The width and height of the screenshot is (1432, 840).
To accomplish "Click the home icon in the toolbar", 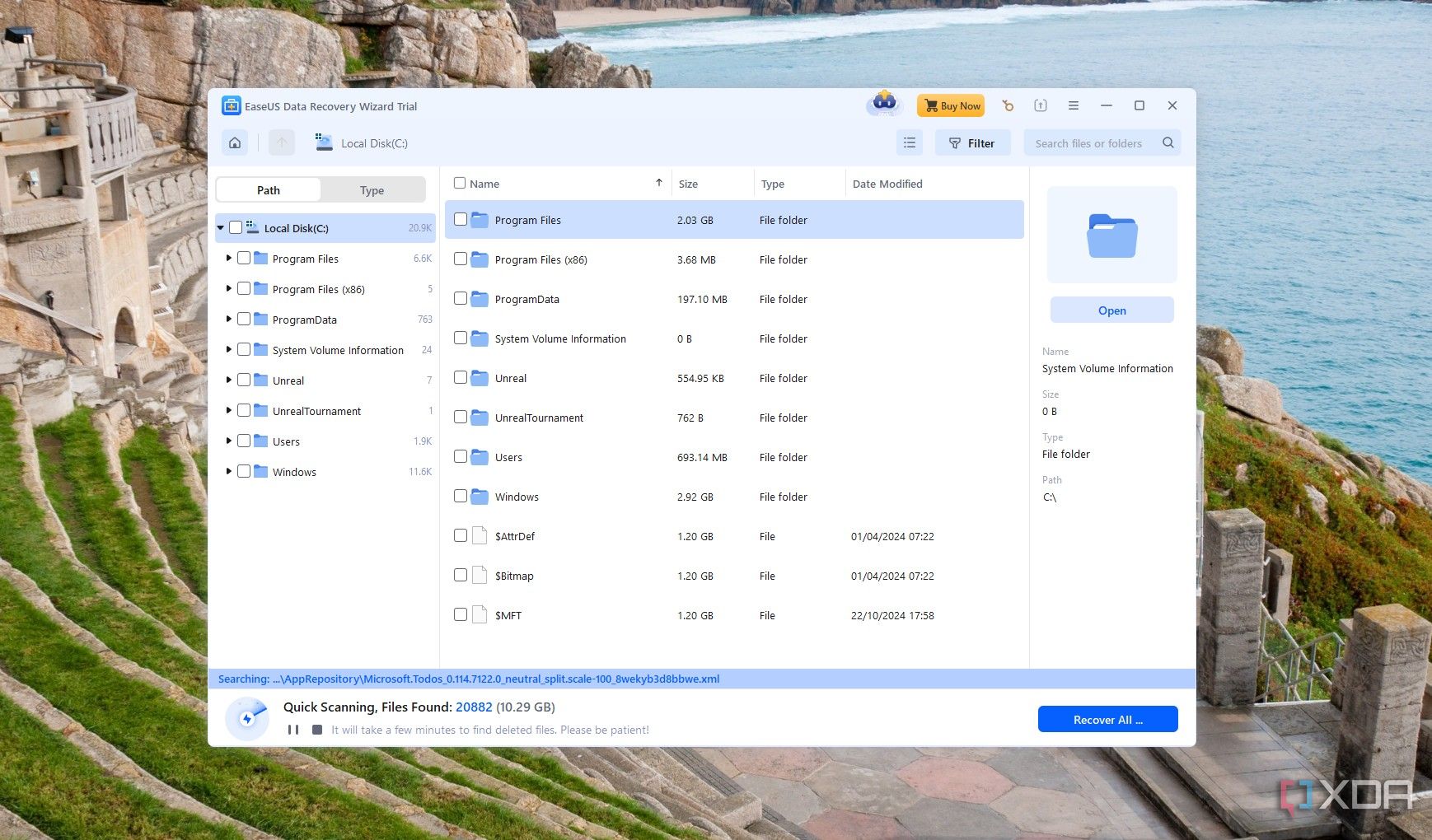I will pyautogui.click(x=235, y=142).
